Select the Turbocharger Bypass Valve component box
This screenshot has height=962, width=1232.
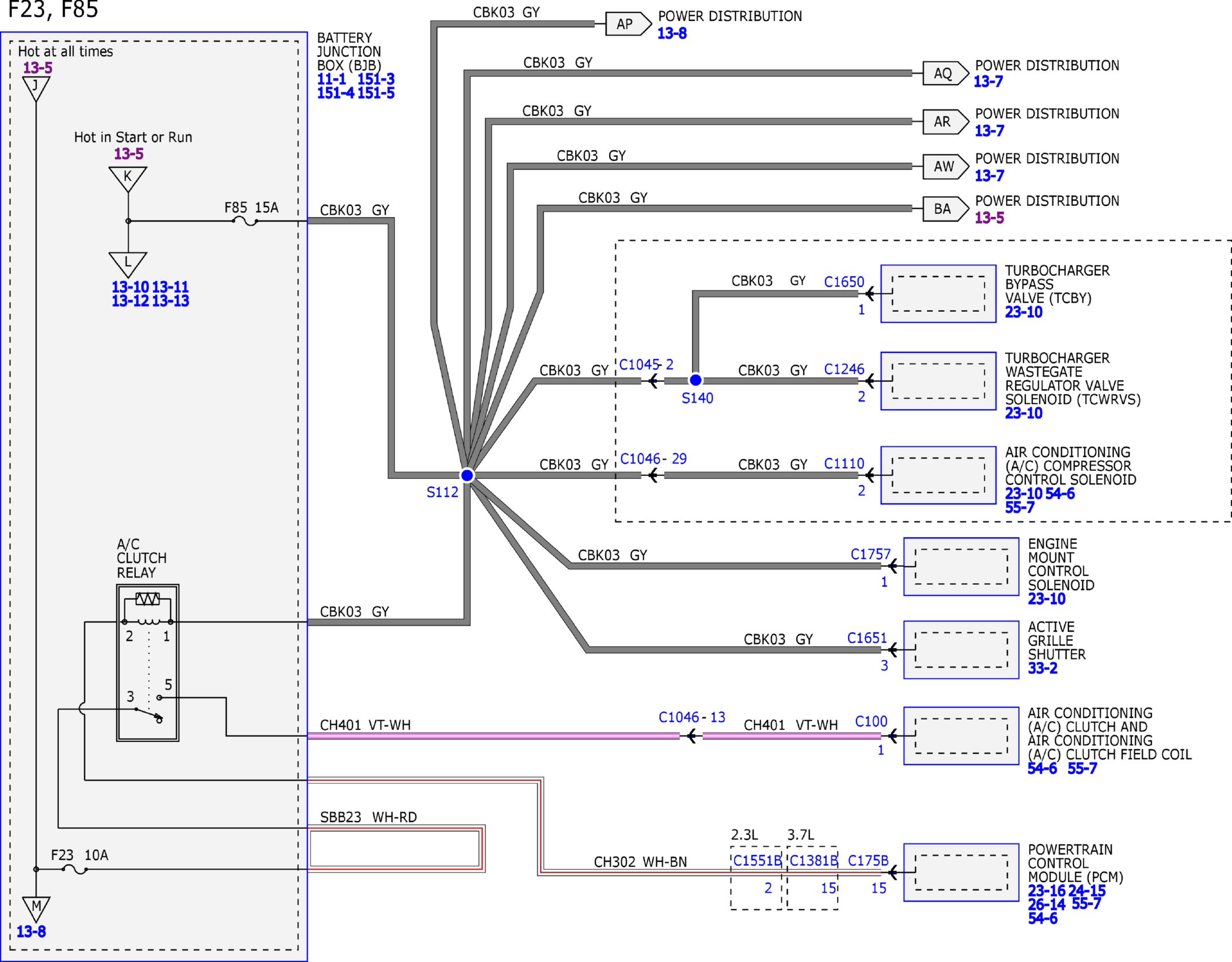click(x=938, y=294)
